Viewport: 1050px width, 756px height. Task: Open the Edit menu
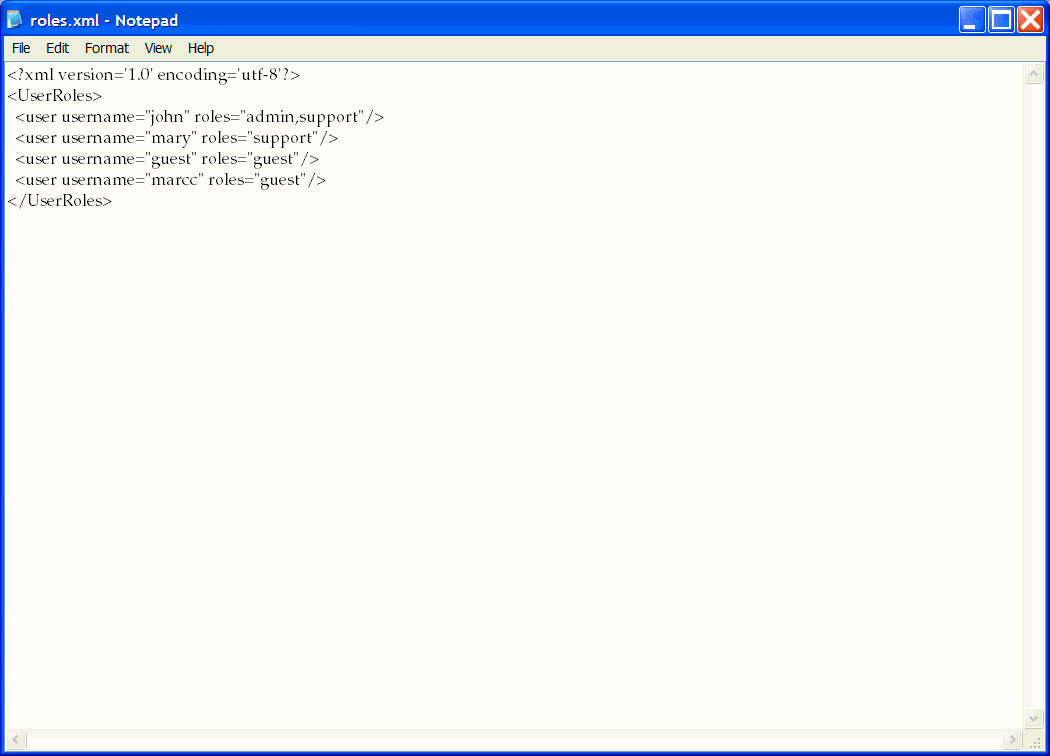(x=57, y=48)
